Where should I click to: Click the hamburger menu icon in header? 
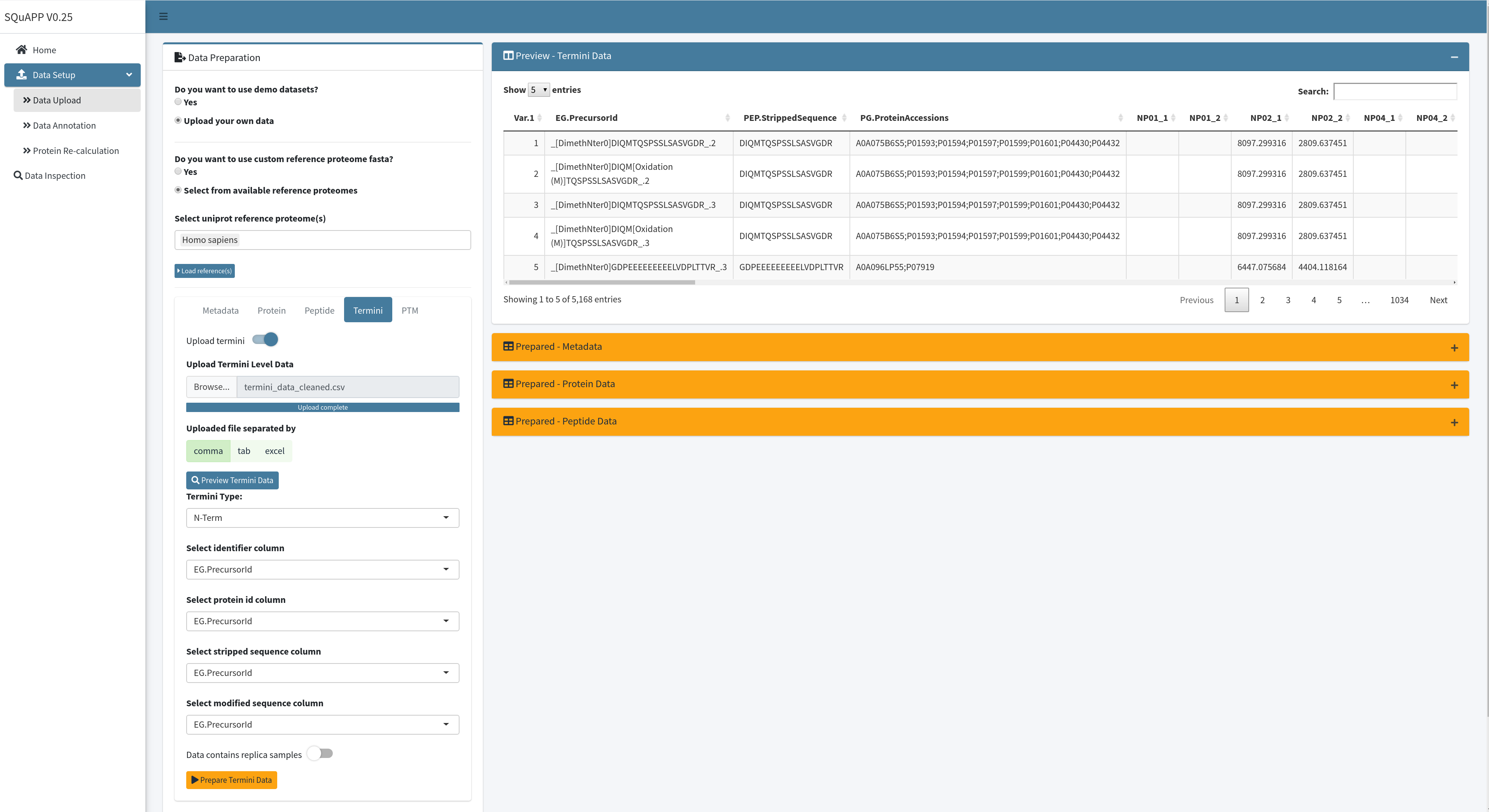(x=164, y=16)
